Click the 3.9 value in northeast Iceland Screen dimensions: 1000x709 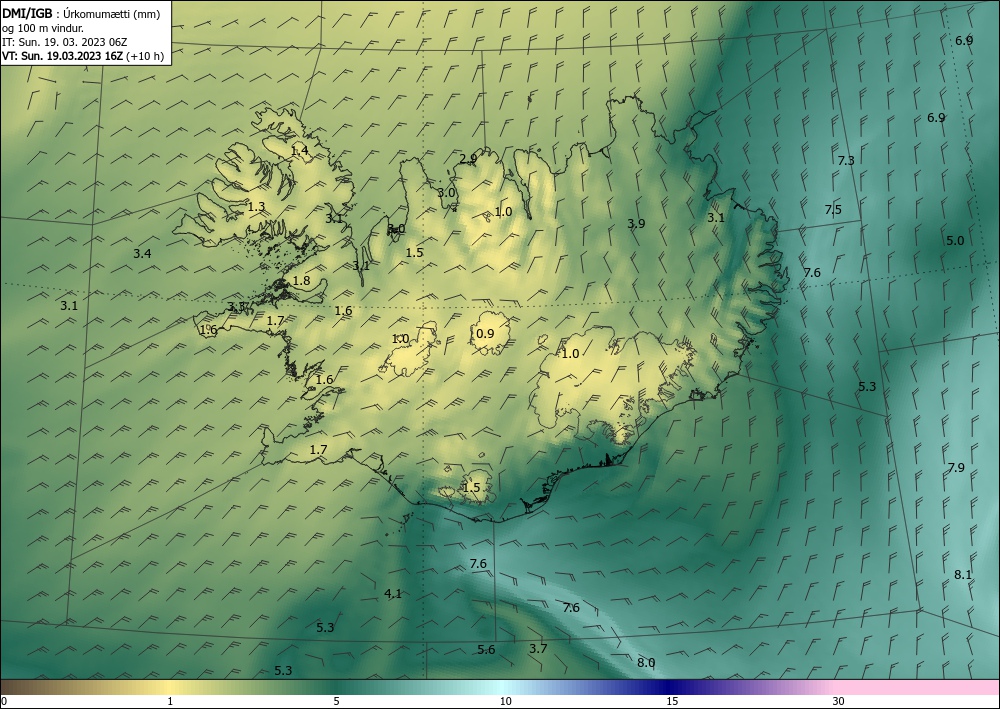pyautogui.click(x=636, y=223)
